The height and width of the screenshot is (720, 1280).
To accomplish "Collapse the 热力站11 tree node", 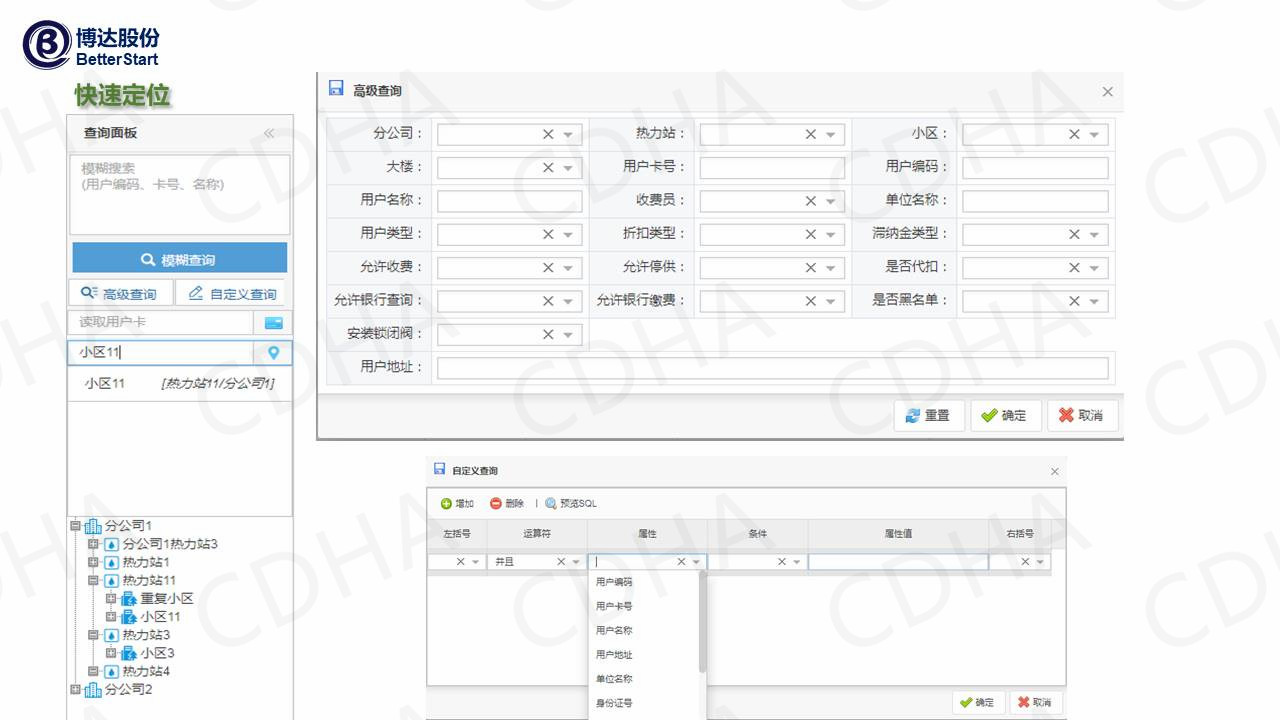I will [x=93, y=580].
